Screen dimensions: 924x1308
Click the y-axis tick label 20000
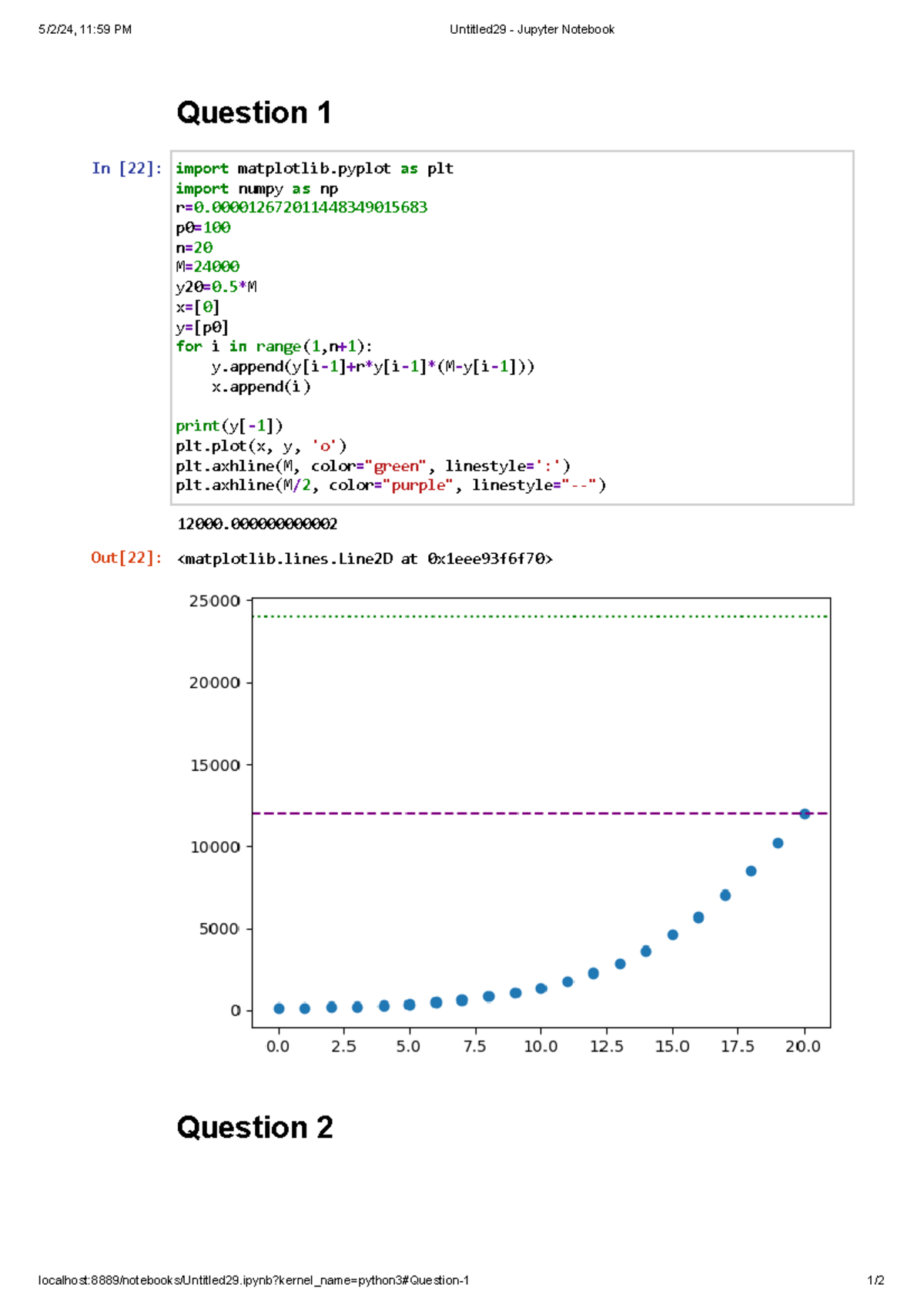pyautogui.click(x=215, y=683)
